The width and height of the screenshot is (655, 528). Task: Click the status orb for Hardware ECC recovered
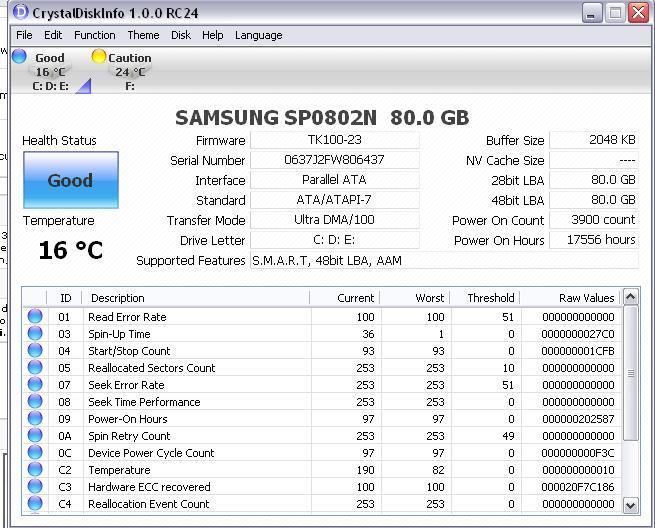point(35,486)
